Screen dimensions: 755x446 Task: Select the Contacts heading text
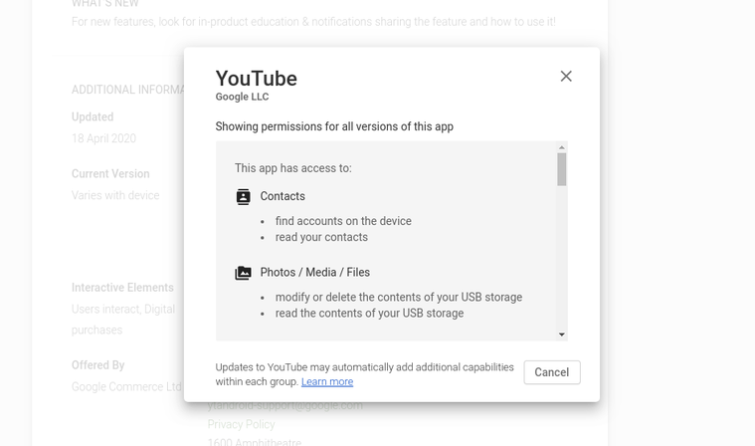pos(283,196)
